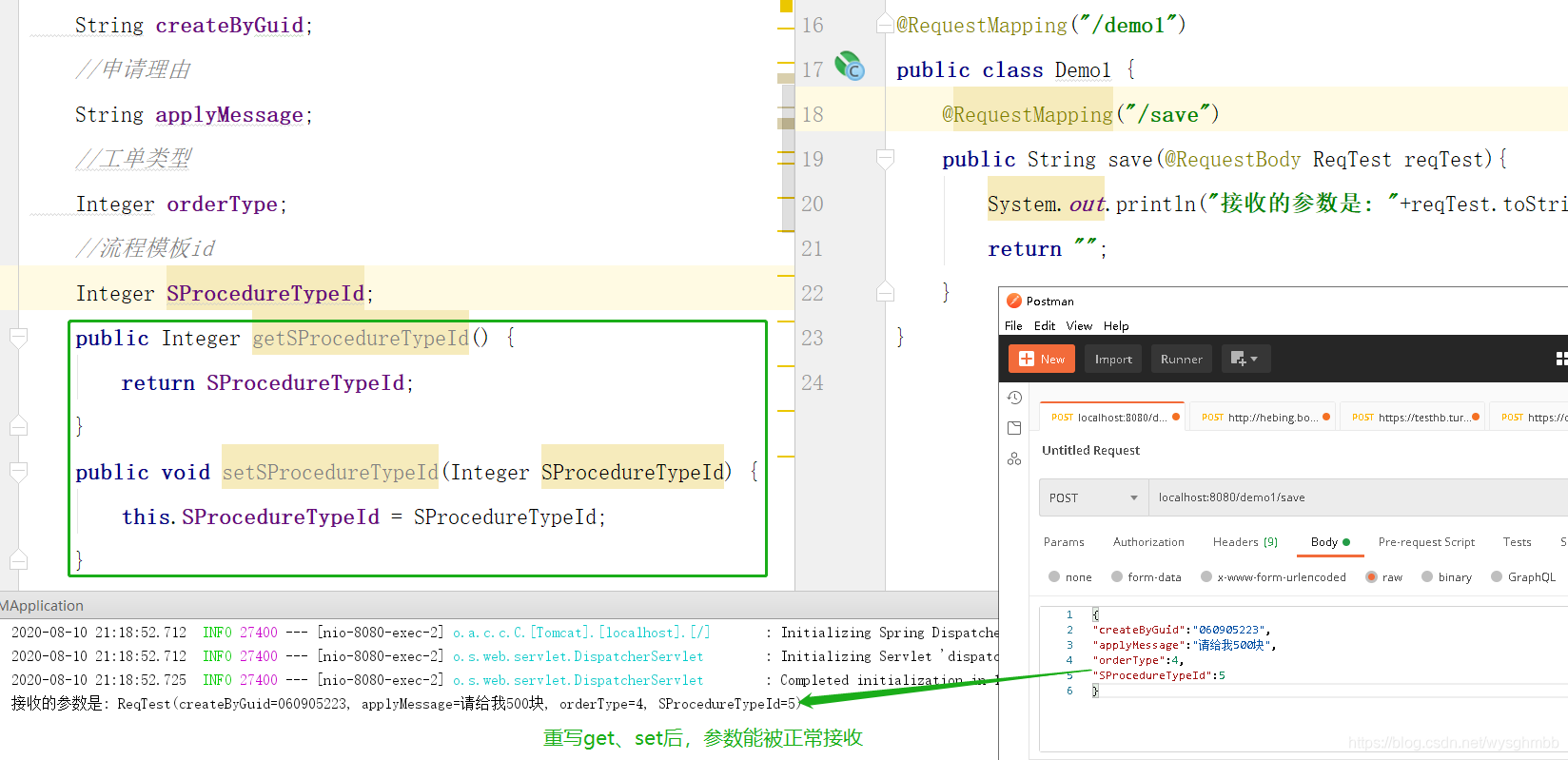This screenshot has height=760, width=1568.
Task: Switch to the Headers (9) tab
Action: (x=1245, y=542)
